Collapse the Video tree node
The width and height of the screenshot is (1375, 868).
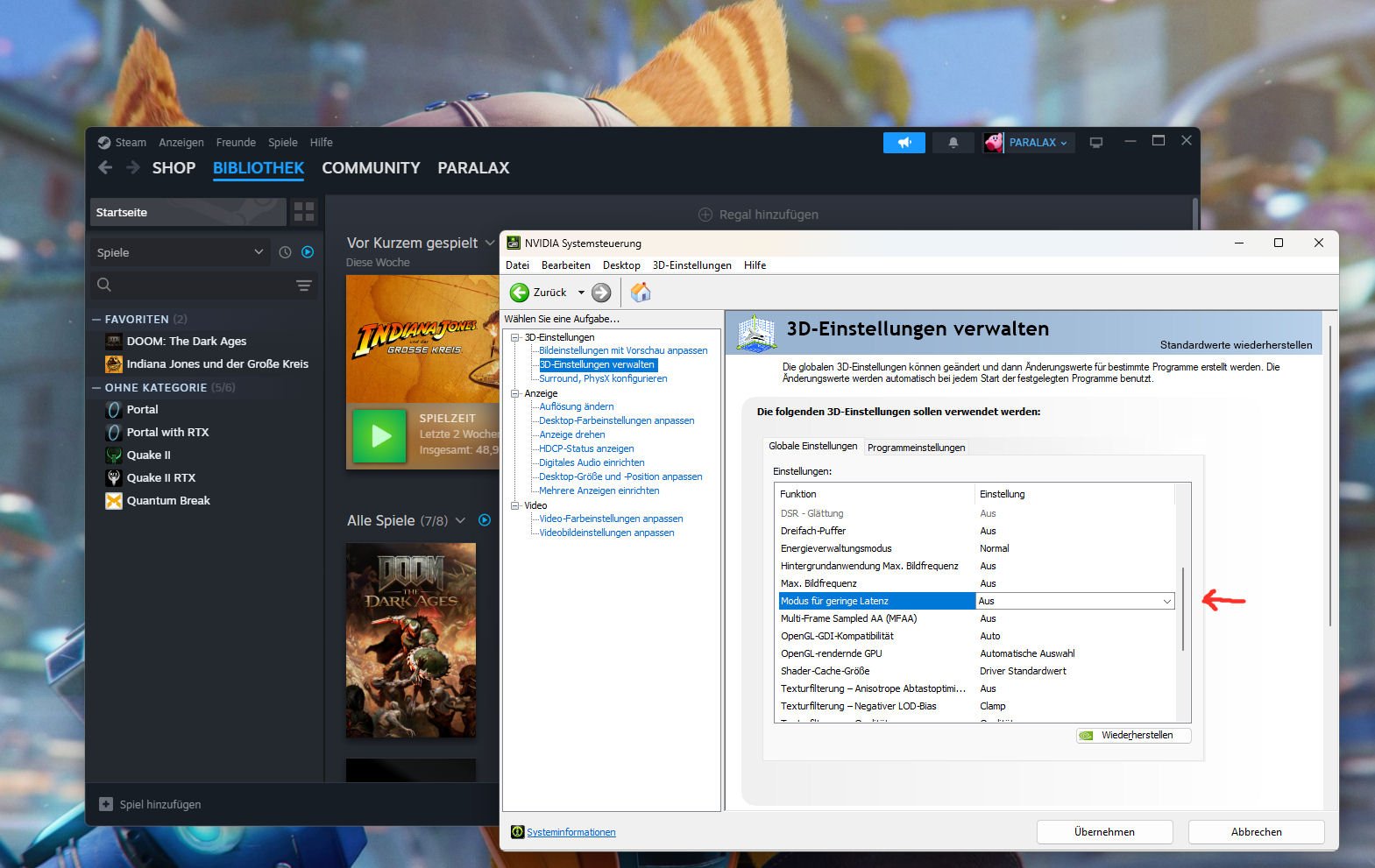515,505
